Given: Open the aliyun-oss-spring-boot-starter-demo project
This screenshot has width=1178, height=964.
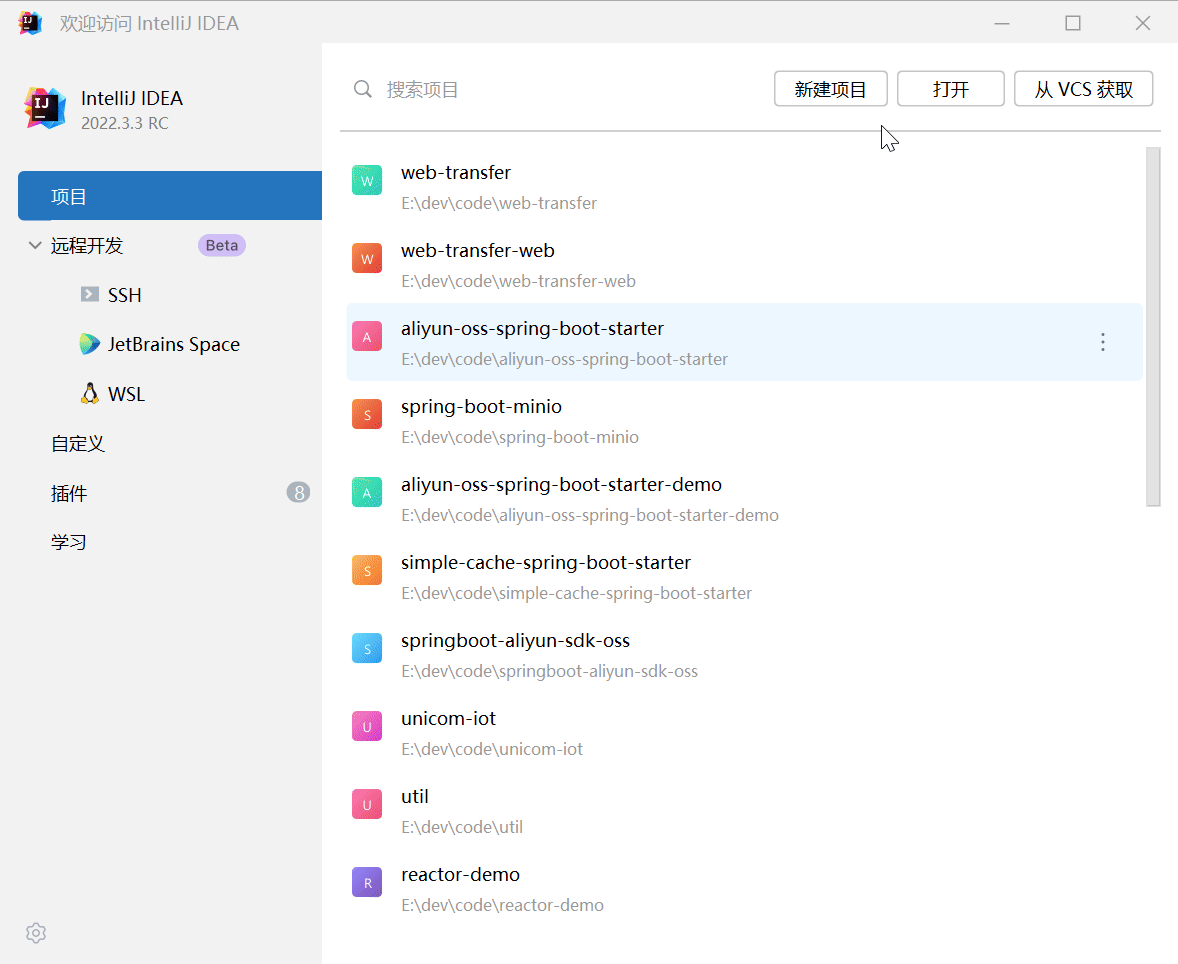Looking at the screenshot, I should point(744,499).
